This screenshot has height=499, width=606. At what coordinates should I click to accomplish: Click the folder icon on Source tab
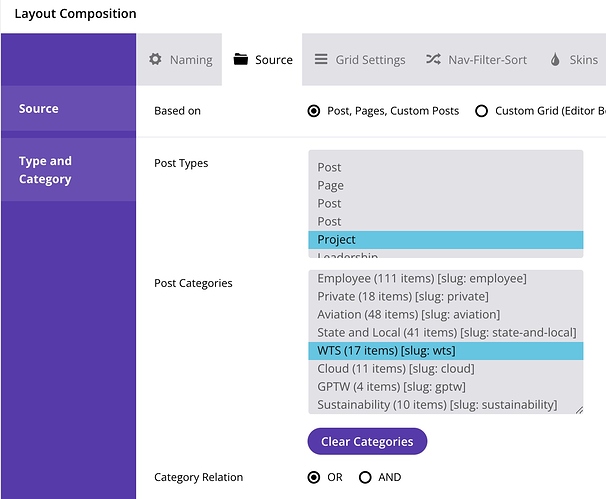click(x=240, y=60)
